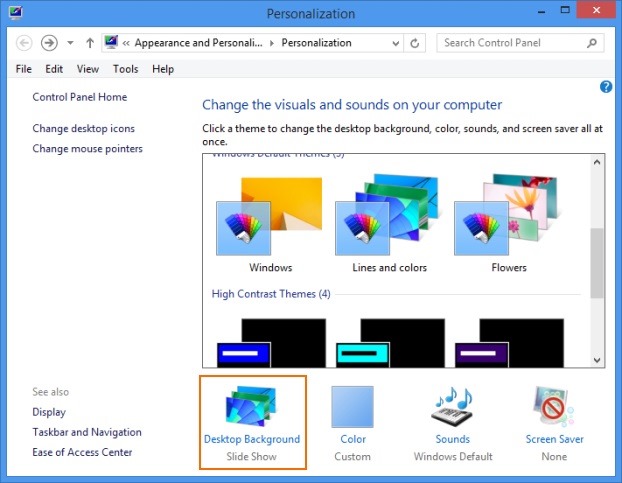Maximize the Personalization window
The width and height of the screenshot is (622, 483).
tap(565, 11)
